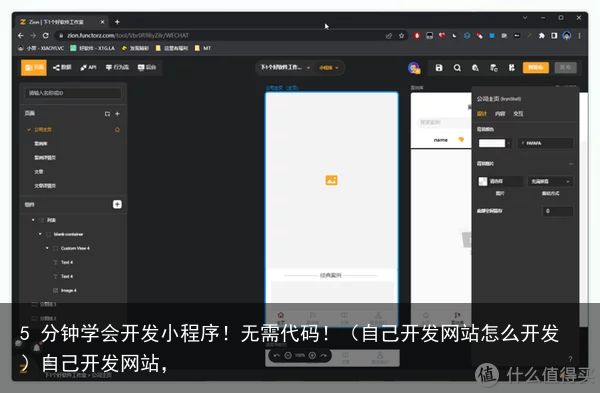Click the 经典案例 divider text on canvas
Viewport: 600px width, 393px height.
tap(331, 275)
